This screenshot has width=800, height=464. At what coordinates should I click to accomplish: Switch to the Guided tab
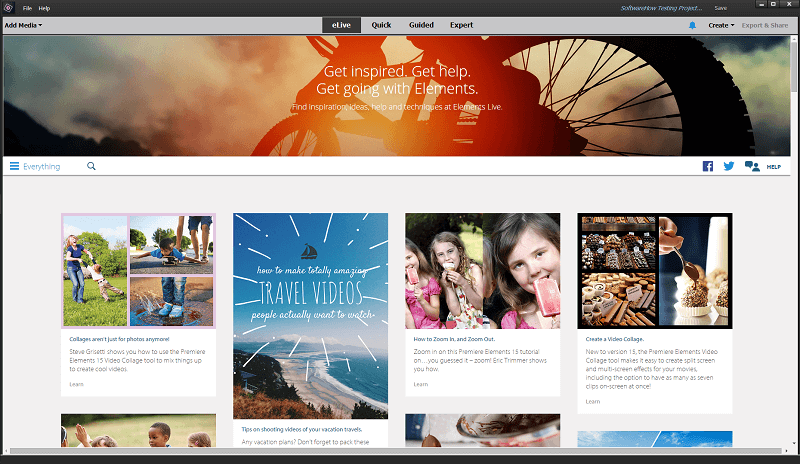click(421, 25)
